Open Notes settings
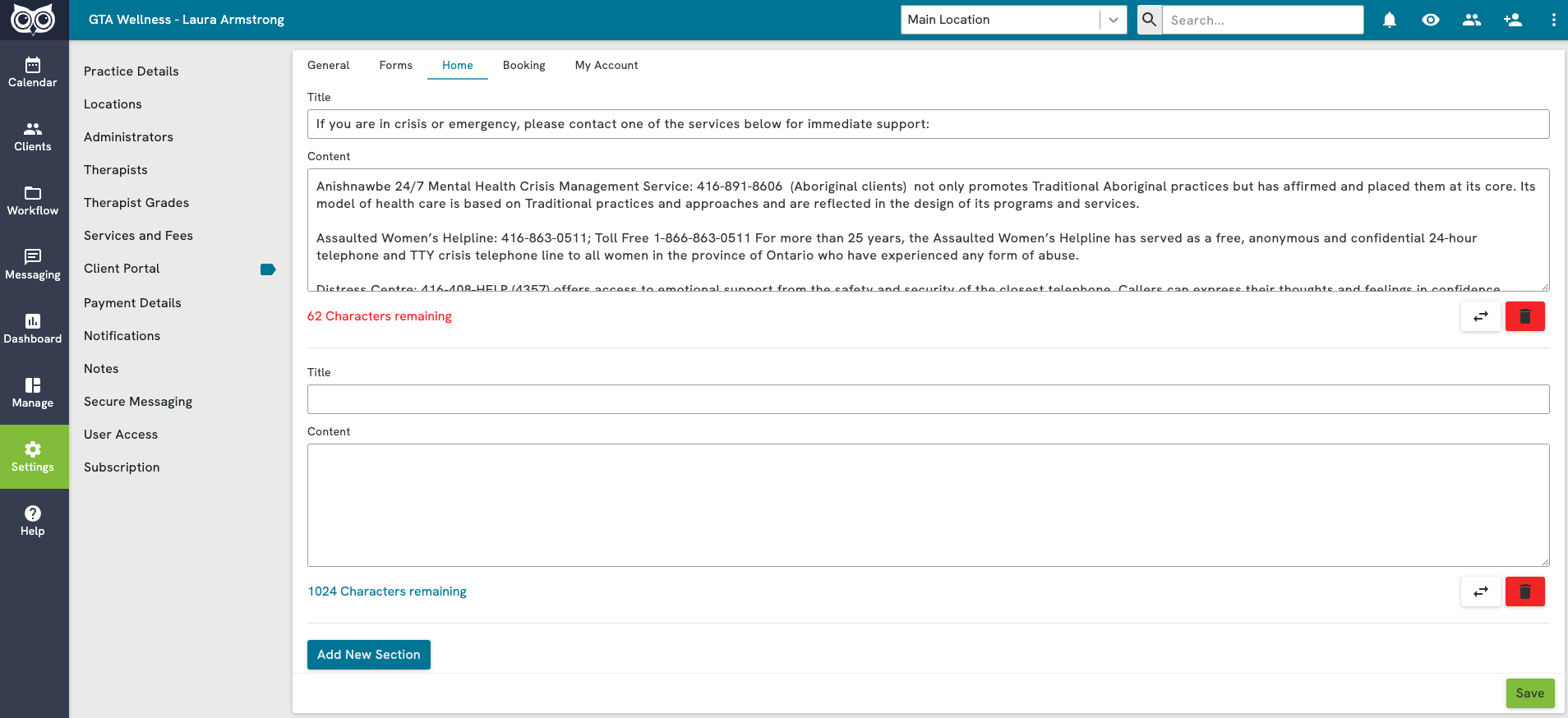The height and width of the screenshot is (718, 1568). (x=101, y=369)
